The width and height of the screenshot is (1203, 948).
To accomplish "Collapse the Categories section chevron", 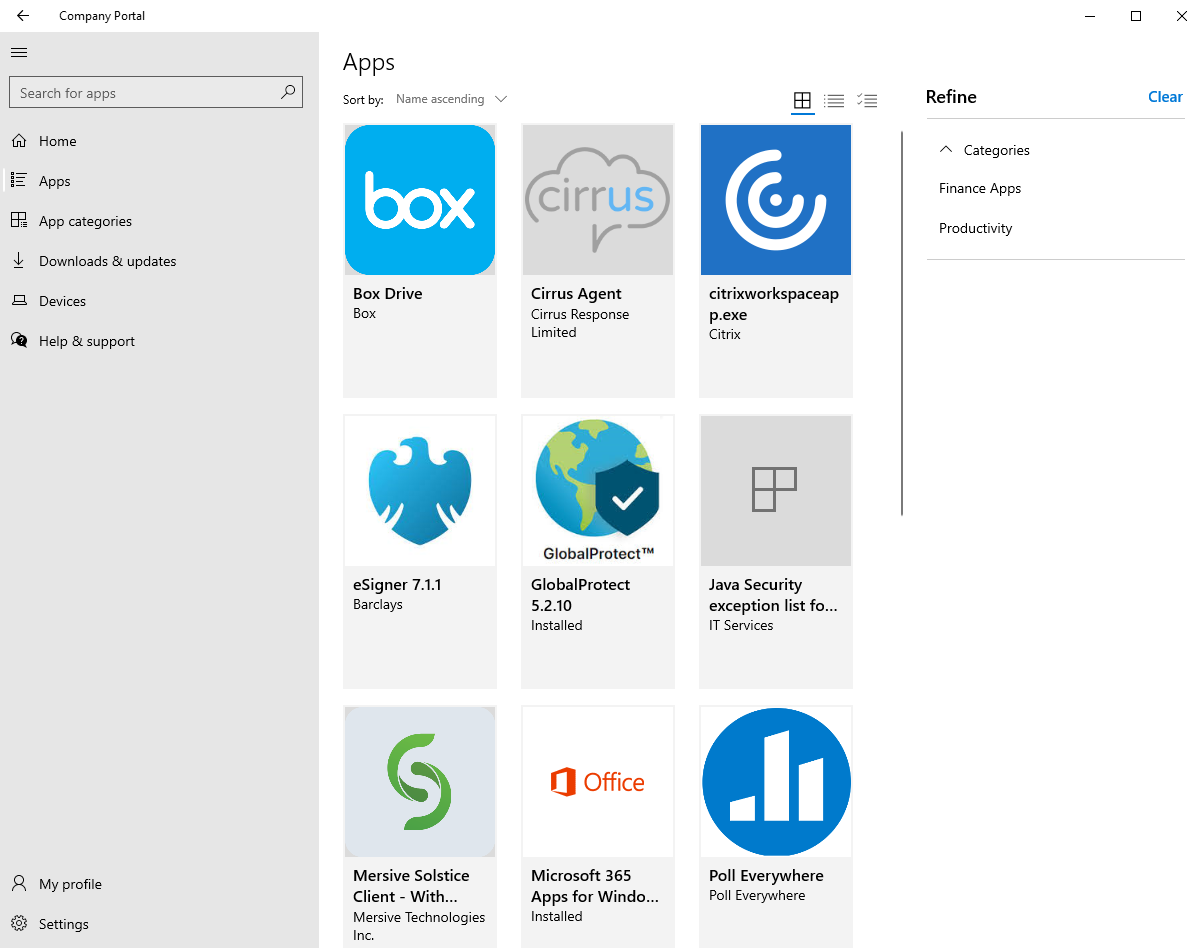I will tap(946, 149).
